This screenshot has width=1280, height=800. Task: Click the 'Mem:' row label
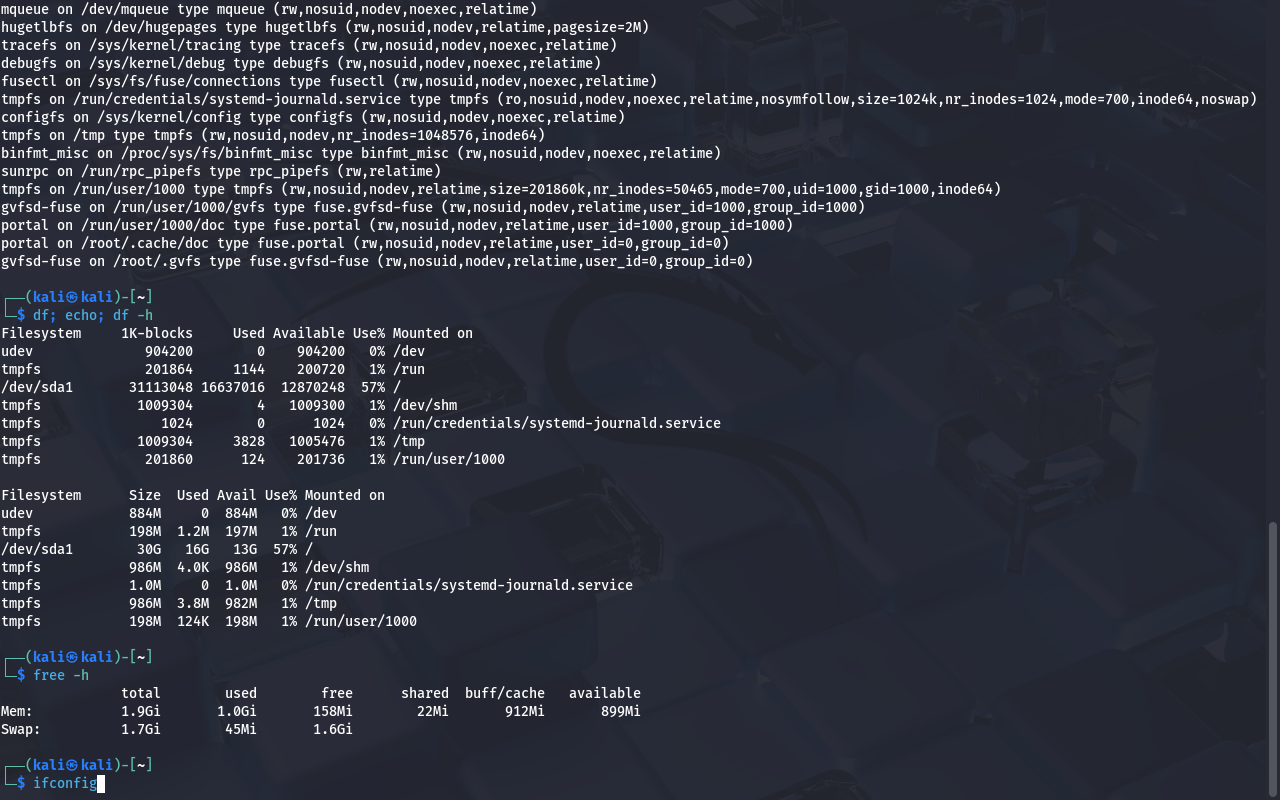point(17,711)
